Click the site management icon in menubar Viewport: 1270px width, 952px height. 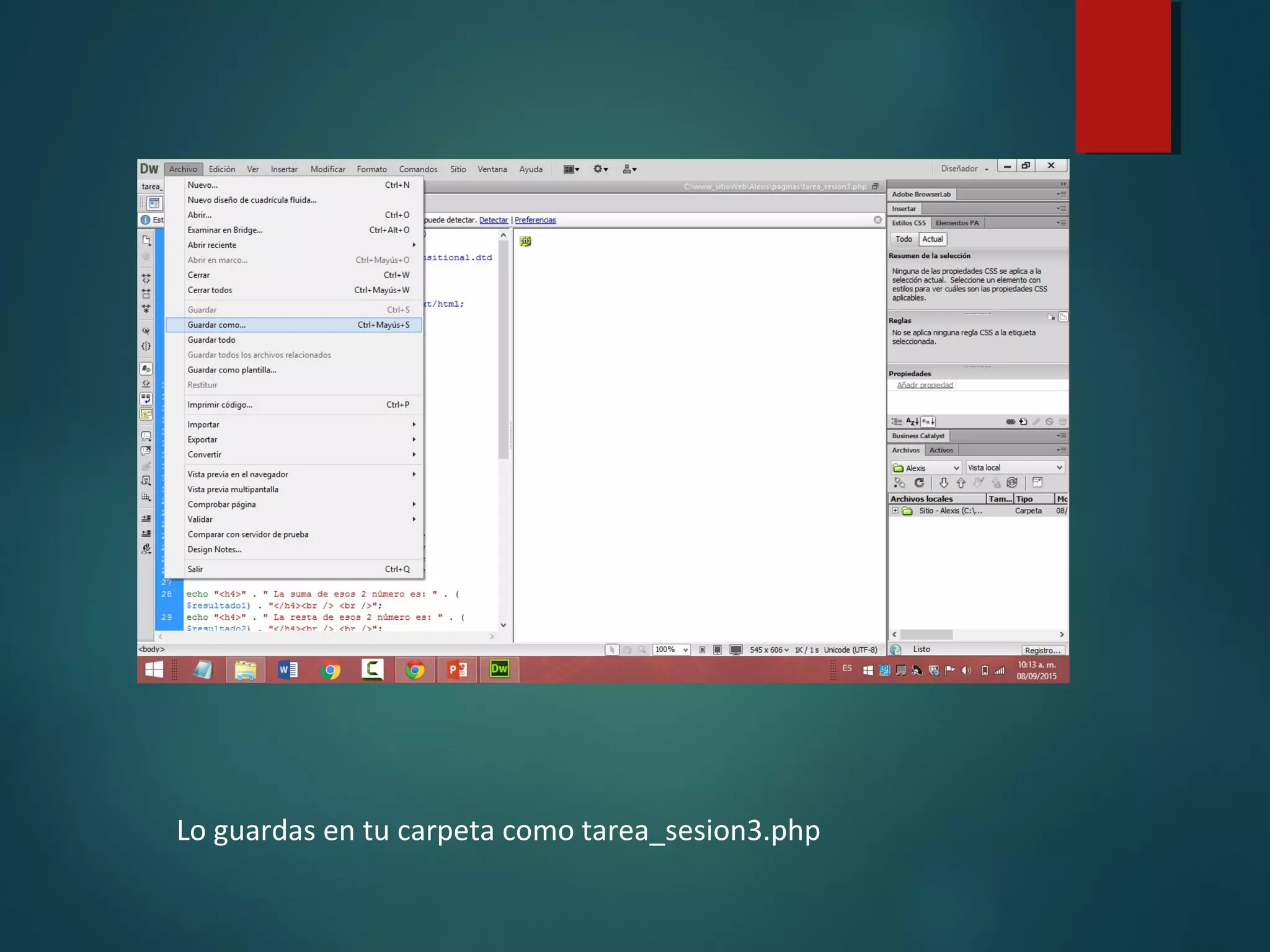tap(629, 169)
